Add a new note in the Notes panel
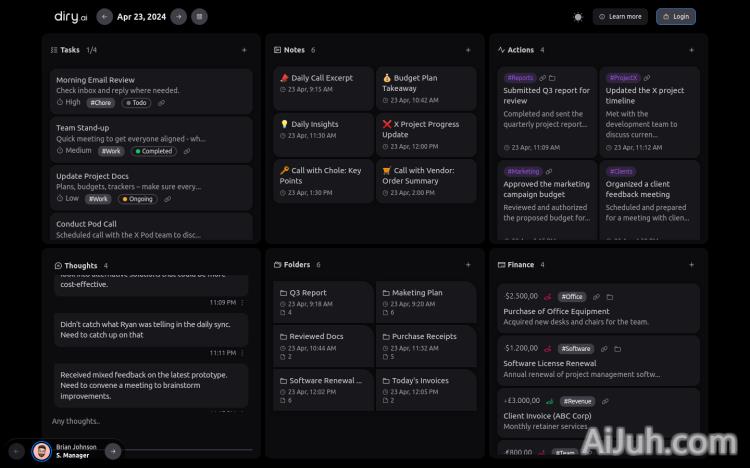The width and height of the screenshot is (750, 468). (468, 50)
